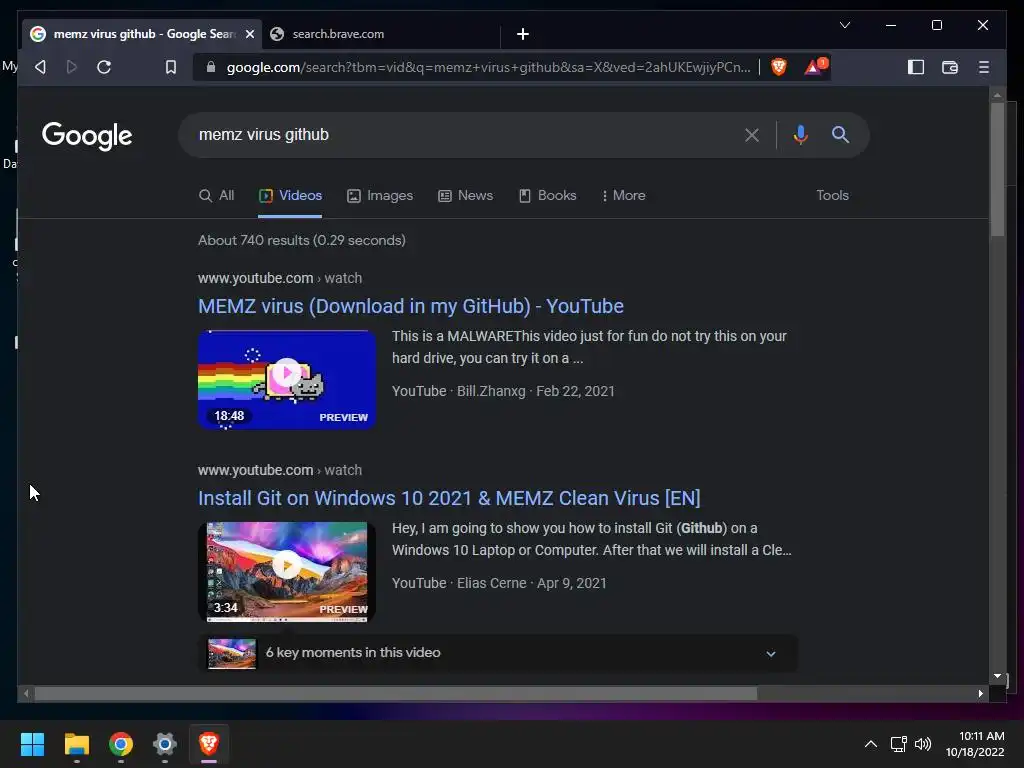The image size is (1024, 768).
Task: Expand 6 key moments in this video
Action: (x=498, y=653)
